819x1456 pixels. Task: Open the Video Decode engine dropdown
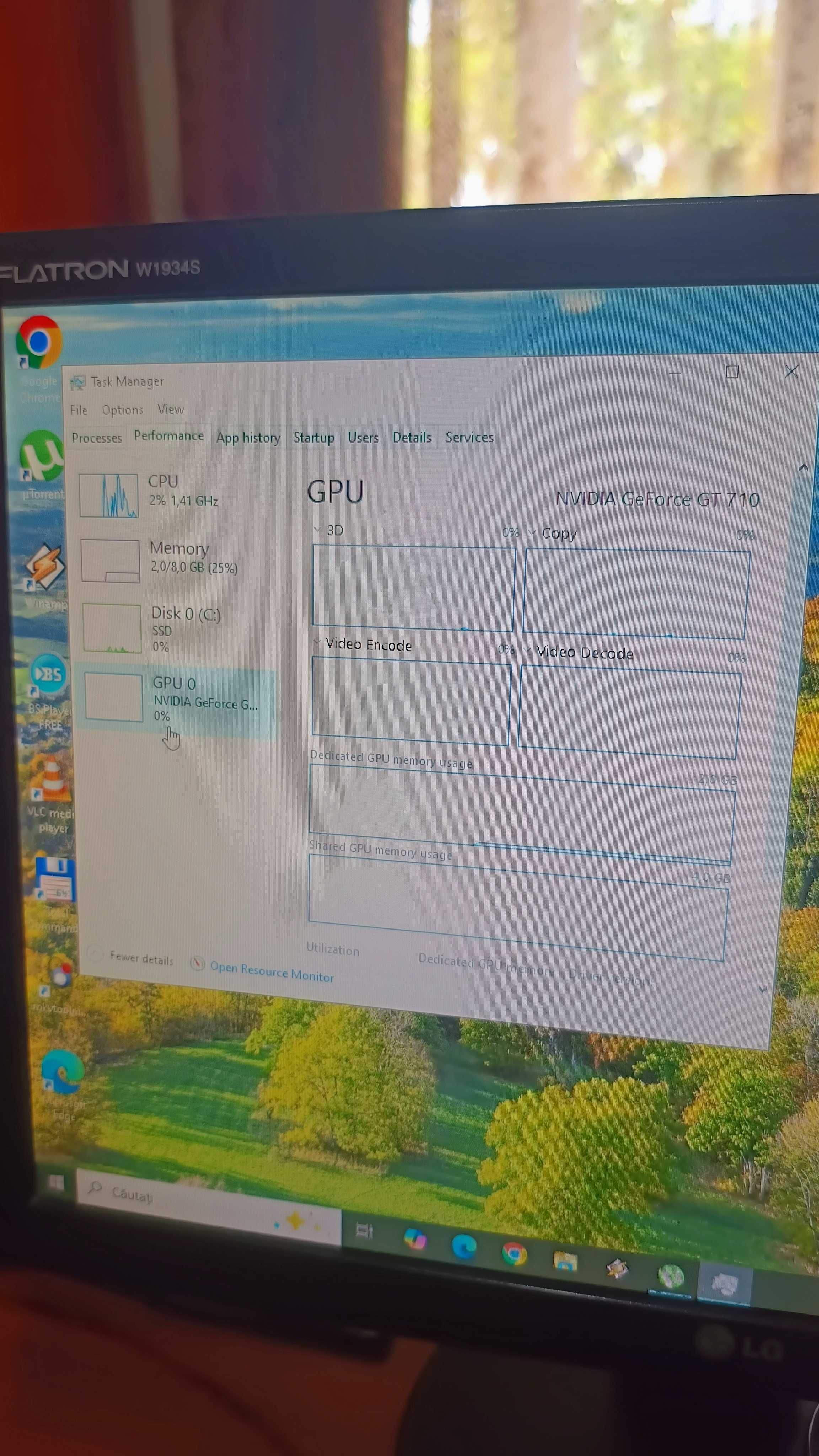[x=527, y=649]
